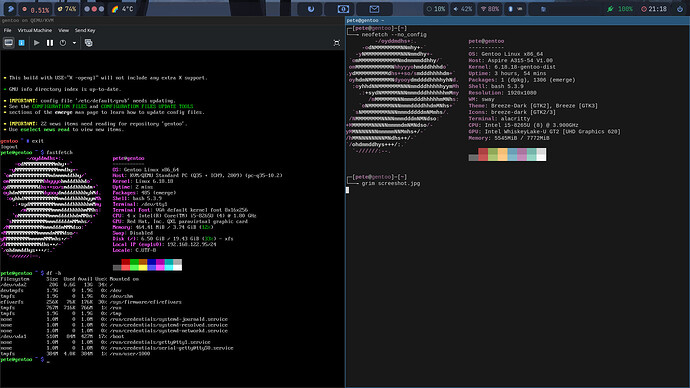Click 'eselect news read' hint in VM console
The image size is (690, 388).
[45, 130]
